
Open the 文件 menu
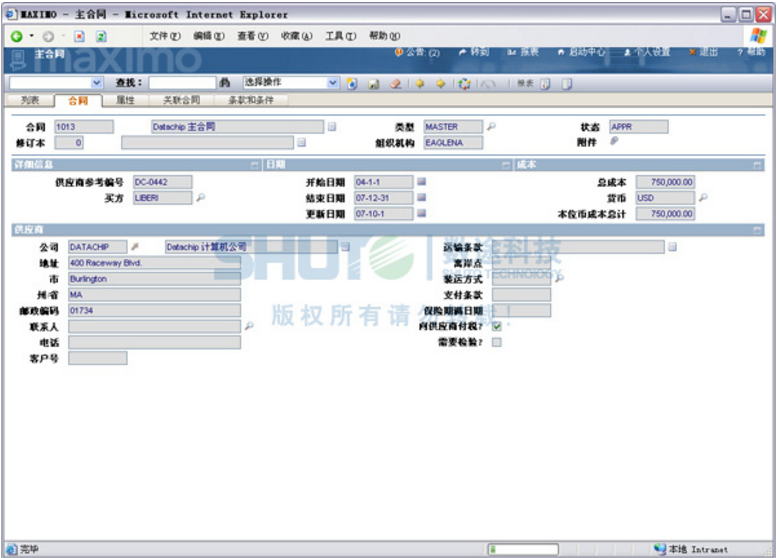pyautogui.click(x=165, y=36)
